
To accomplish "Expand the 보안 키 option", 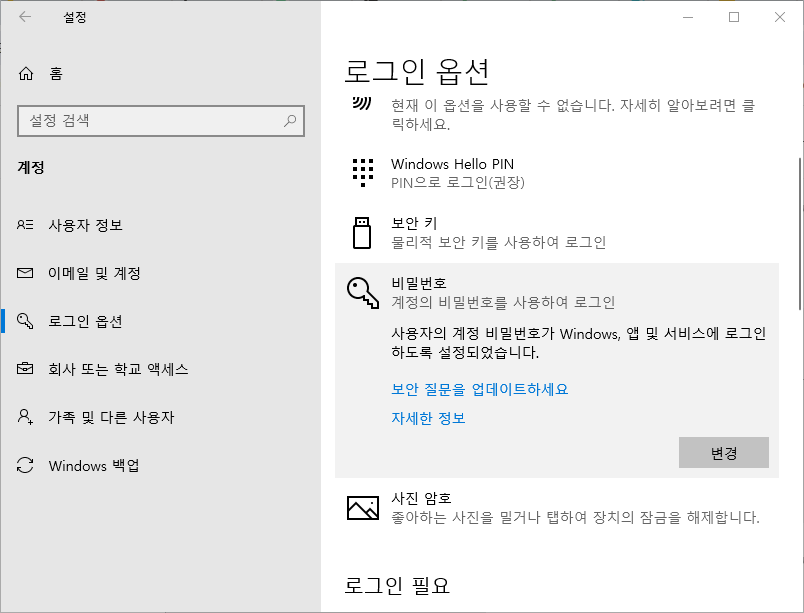I will click(557, 233).
